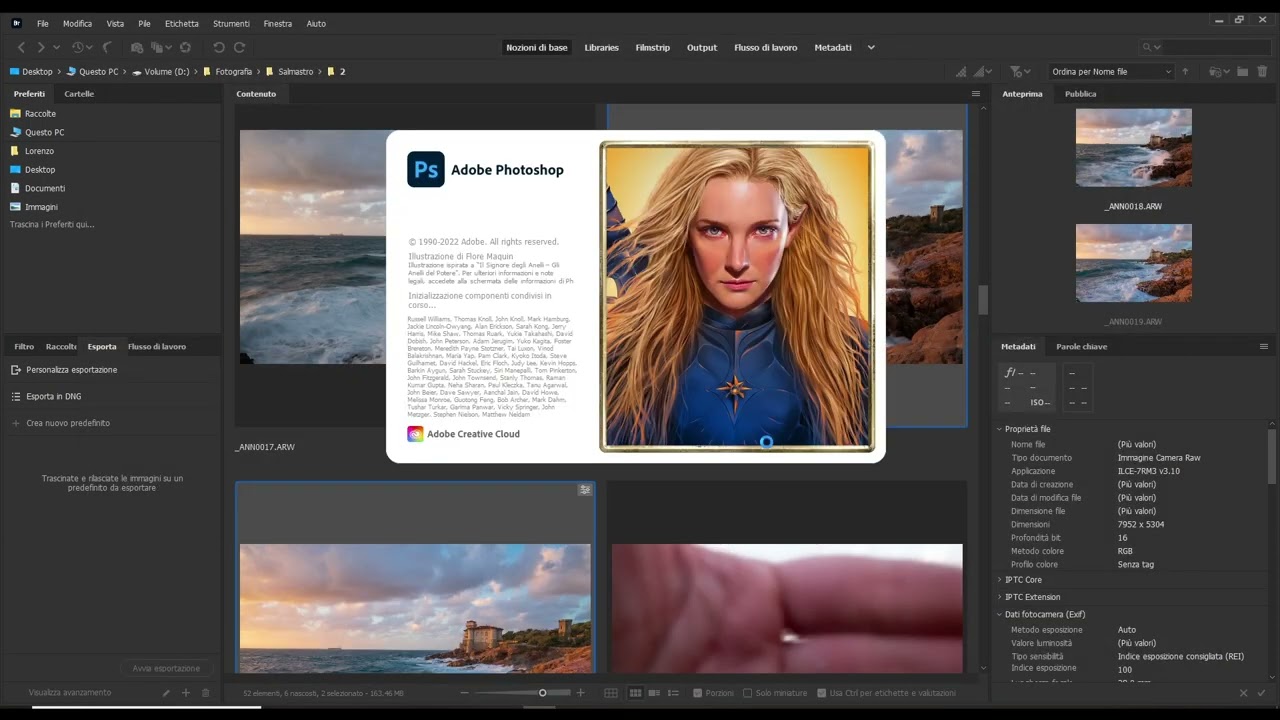The width and height of the screenshot is (1280, 720).
Task: Click the trash delete item icon
Action: coord(1262,72)
